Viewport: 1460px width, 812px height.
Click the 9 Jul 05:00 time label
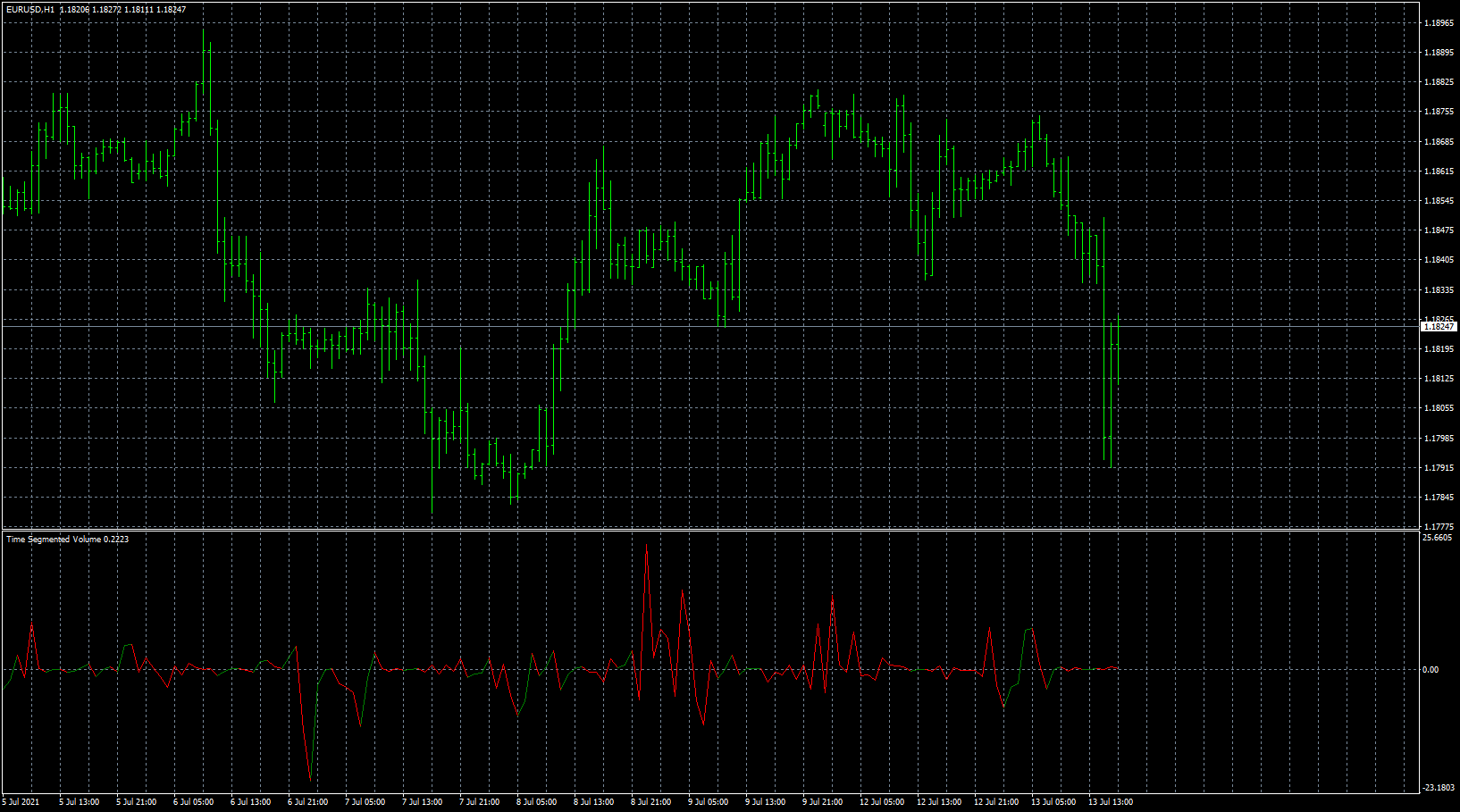click(709, 802)
